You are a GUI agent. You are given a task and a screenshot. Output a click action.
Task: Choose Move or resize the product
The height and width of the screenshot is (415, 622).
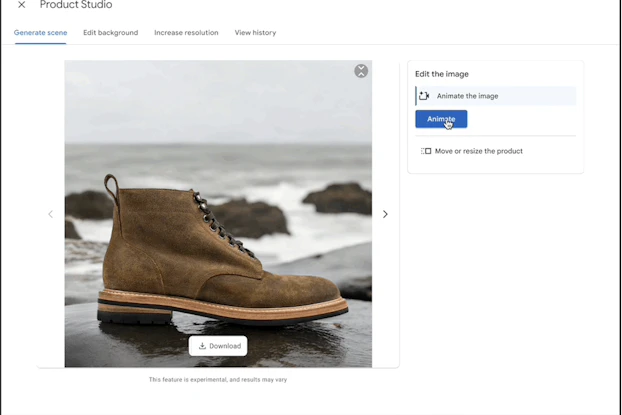pos(472,151)
